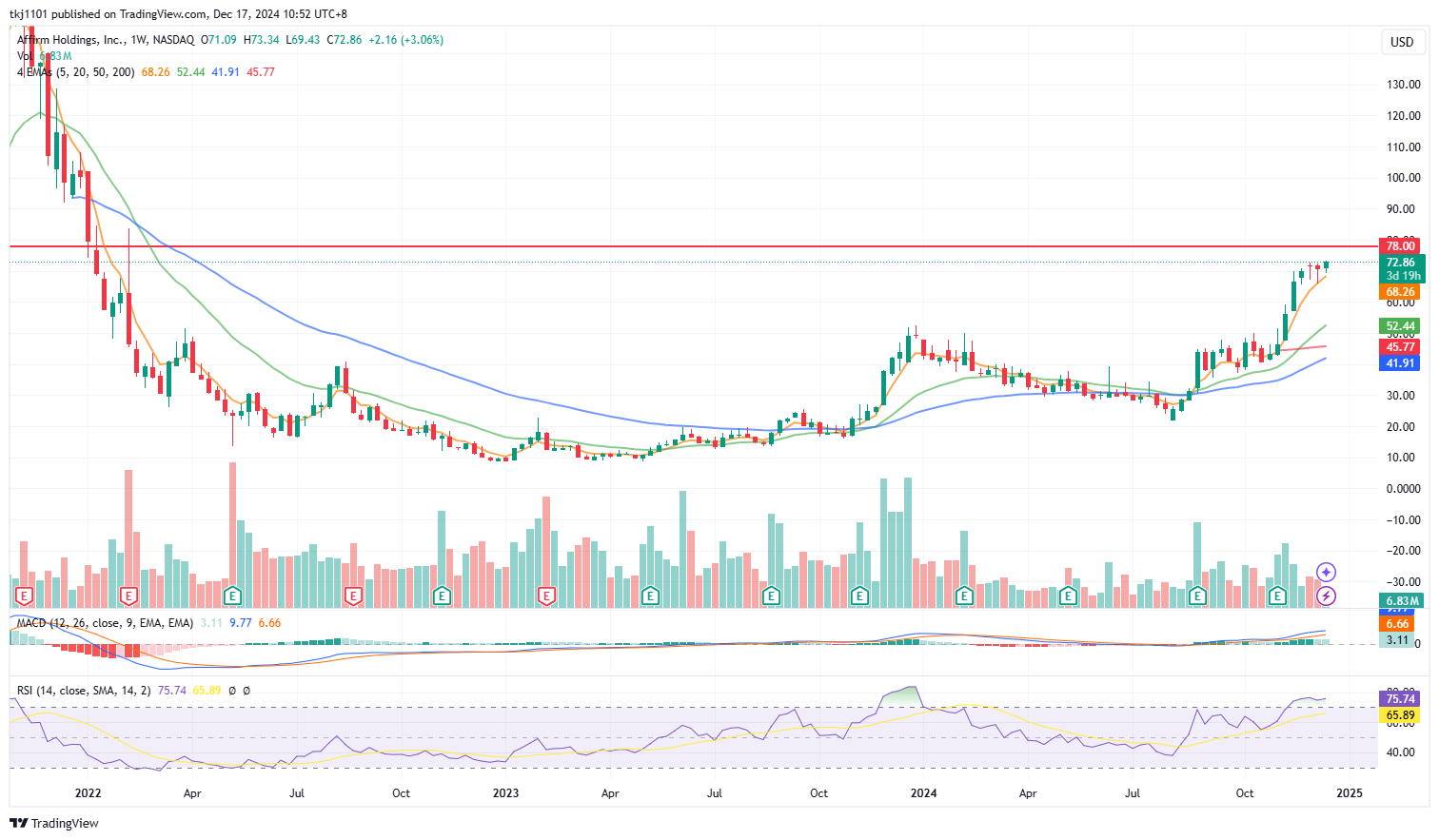
Task: Open the USD currency selector
Action: [x=1402, y=42]
